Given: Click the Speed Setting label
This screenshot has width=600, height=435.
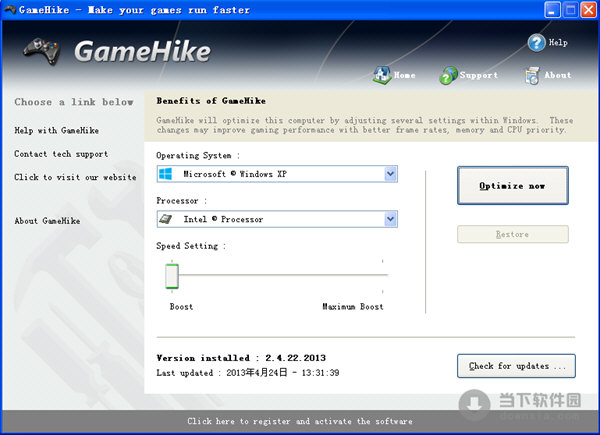Looking at the screenshot, I should pos(191,246).
